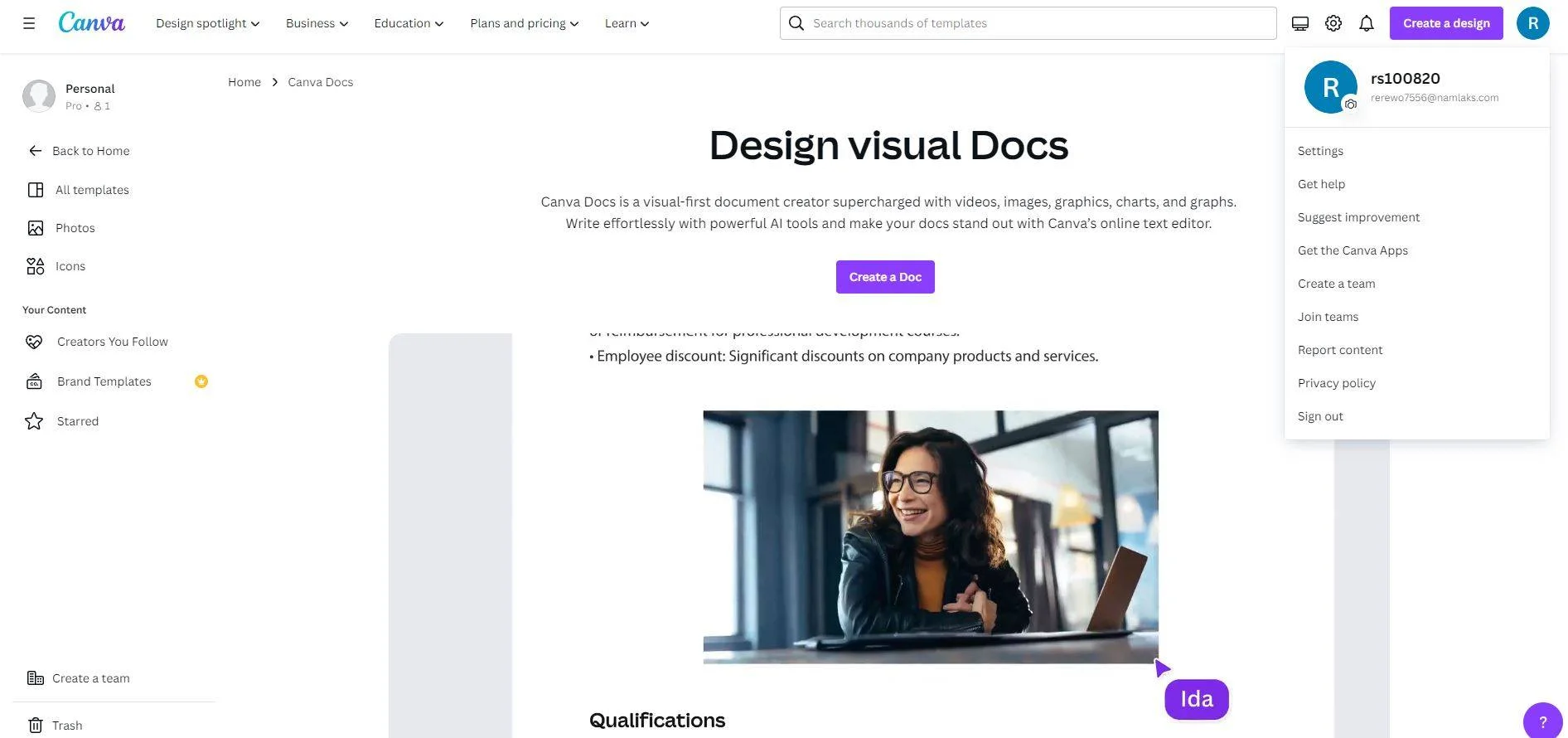The image size is (1568, 738).
Task: Expand the Education menu
Action: 409,23
